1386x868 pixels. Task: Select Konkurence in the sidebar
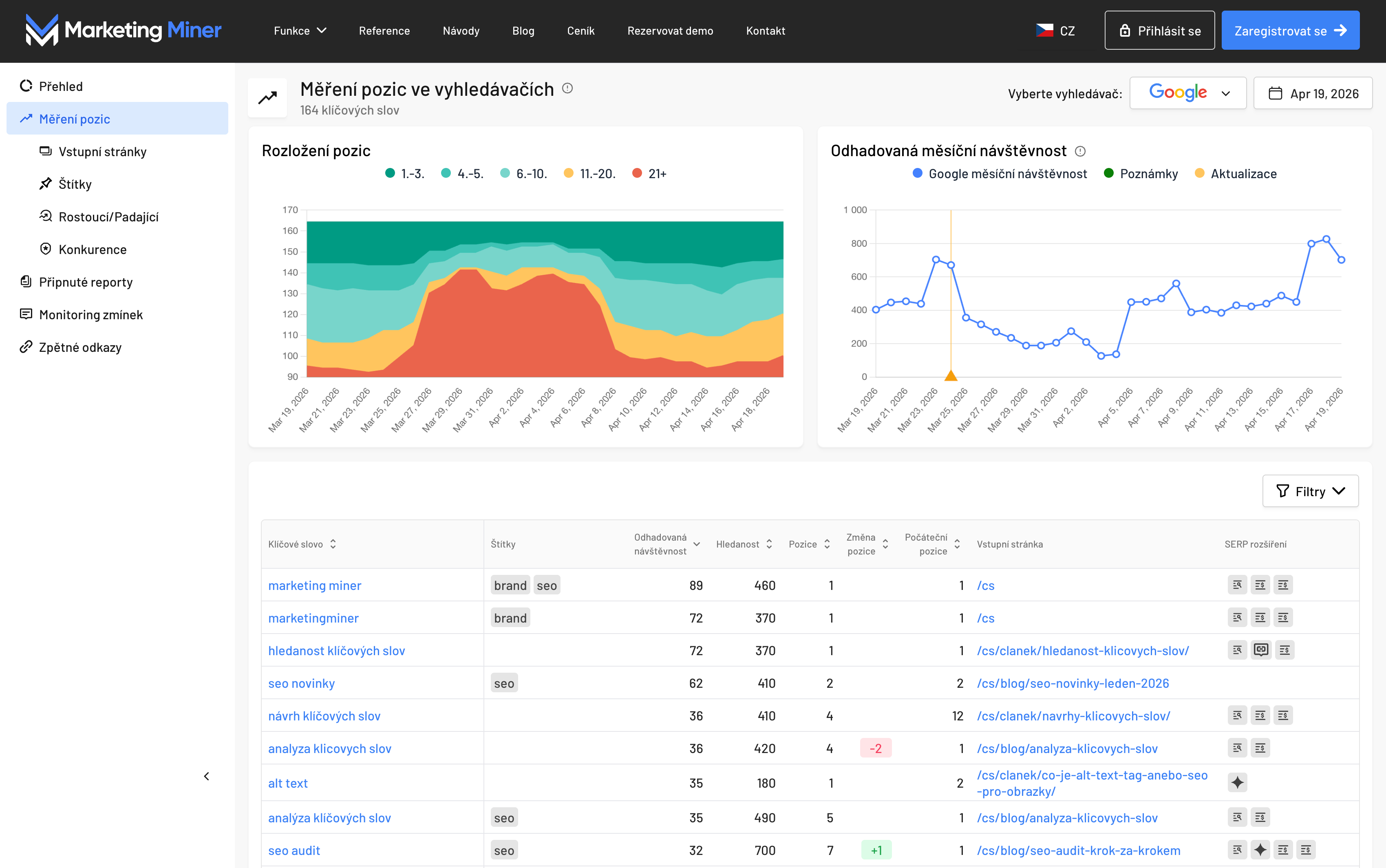coord(93,249)
